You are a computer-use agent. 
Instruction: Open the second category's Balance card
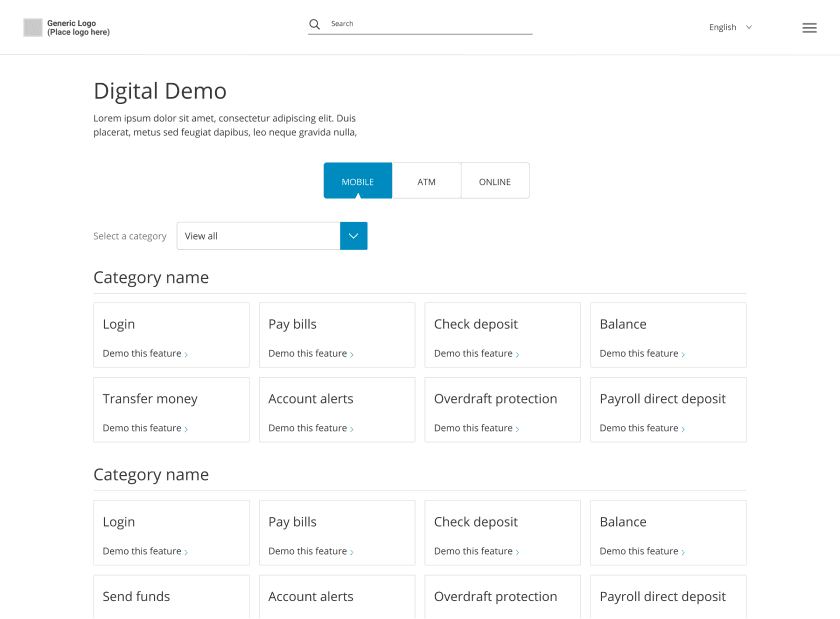pyautogui.click(x=668, y=533)
